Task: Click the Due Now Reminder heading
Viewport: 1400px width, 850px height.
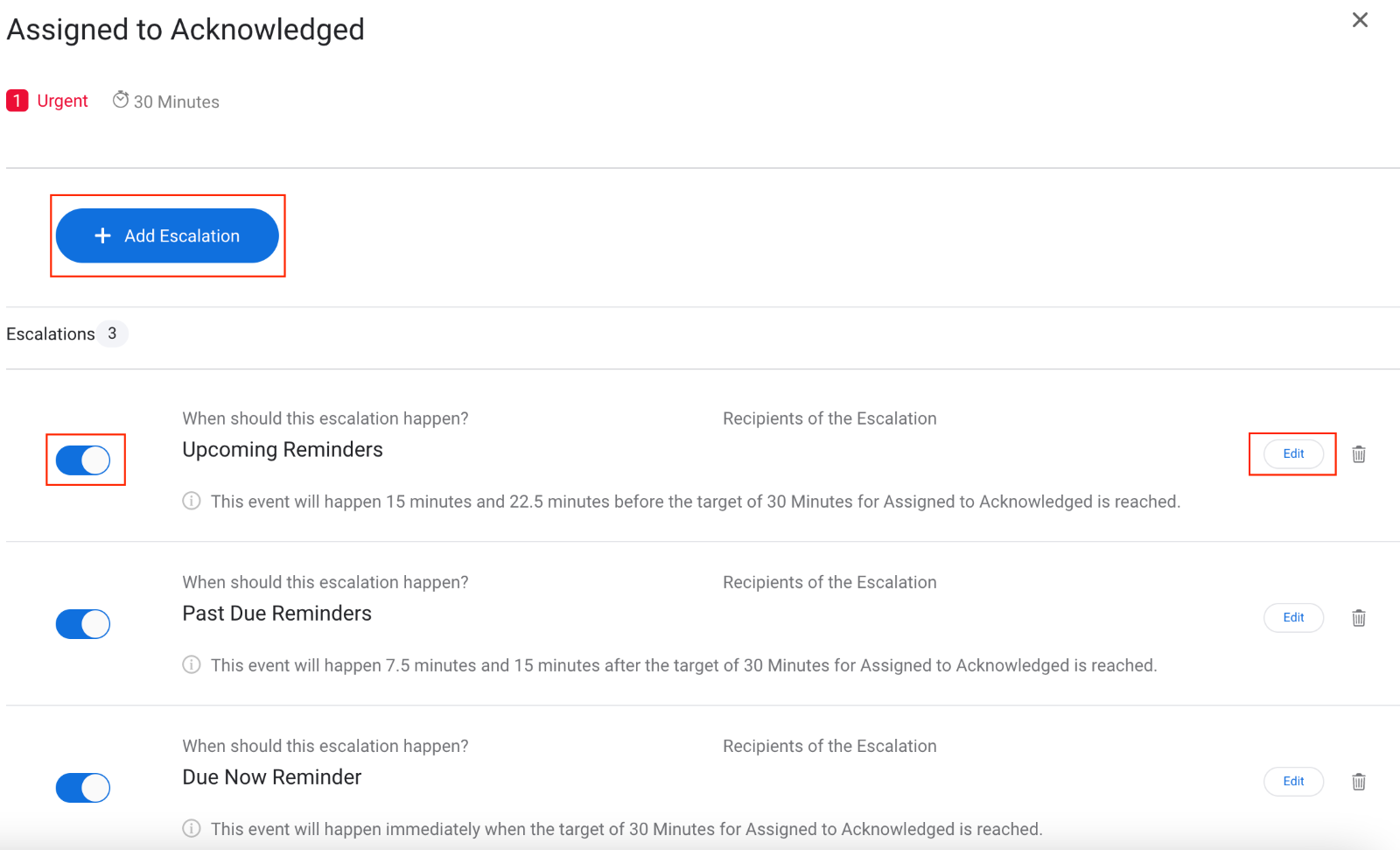Action: coord(272,777)
